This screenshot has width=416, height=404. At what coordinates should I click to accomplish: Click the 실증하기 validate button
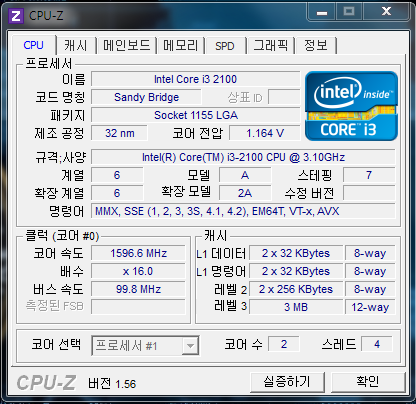[x=287, y=382]
